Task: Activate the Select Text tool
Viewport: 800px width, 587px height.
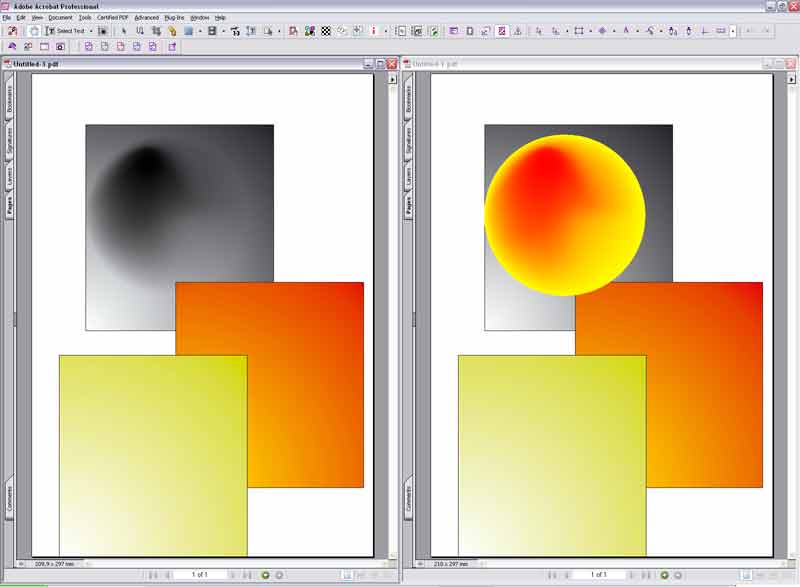Action: pyautogui.click(x=65, y=31)
